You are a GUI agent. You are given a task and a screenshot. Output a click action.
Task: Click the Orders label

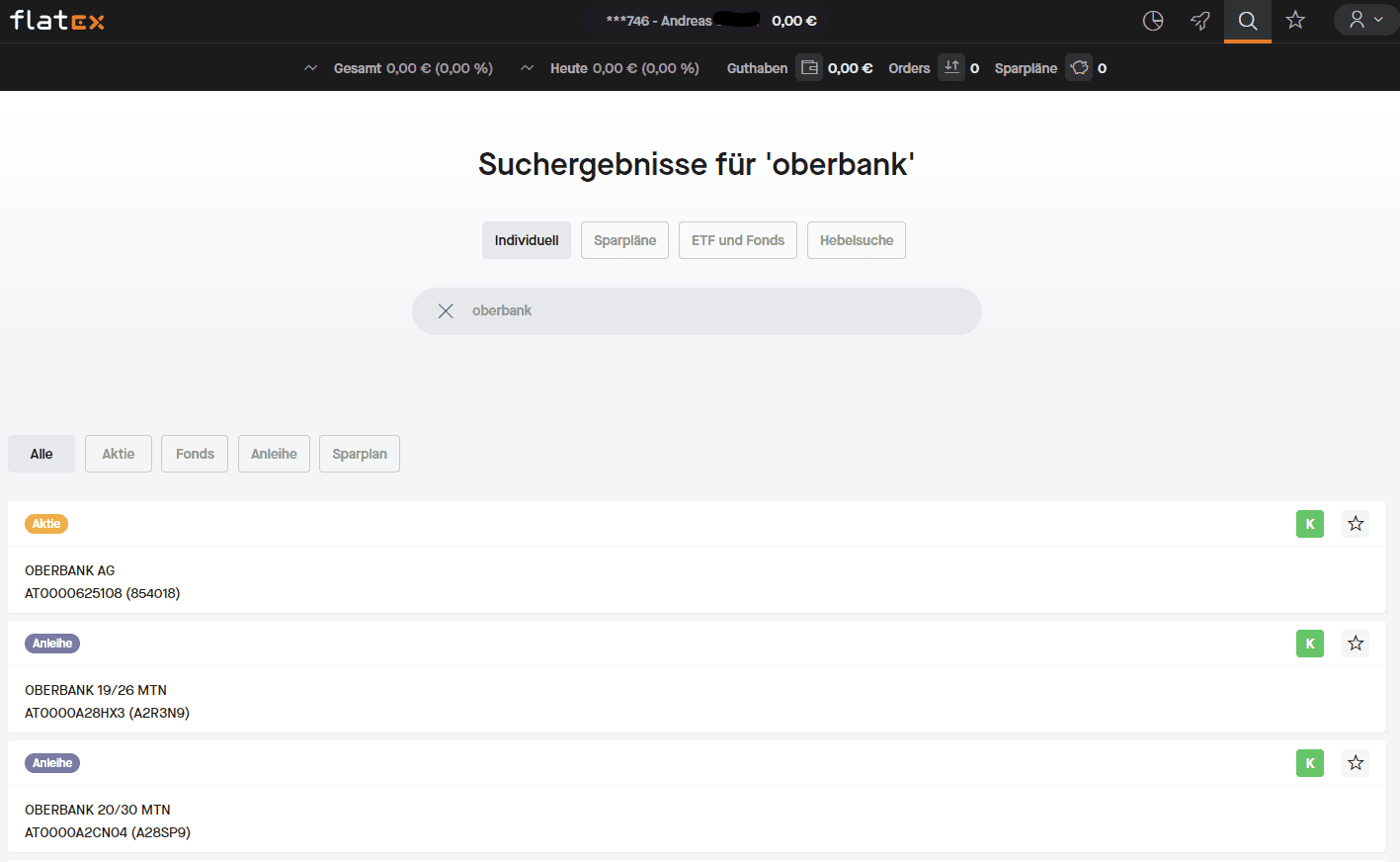[x=909, y=68]
